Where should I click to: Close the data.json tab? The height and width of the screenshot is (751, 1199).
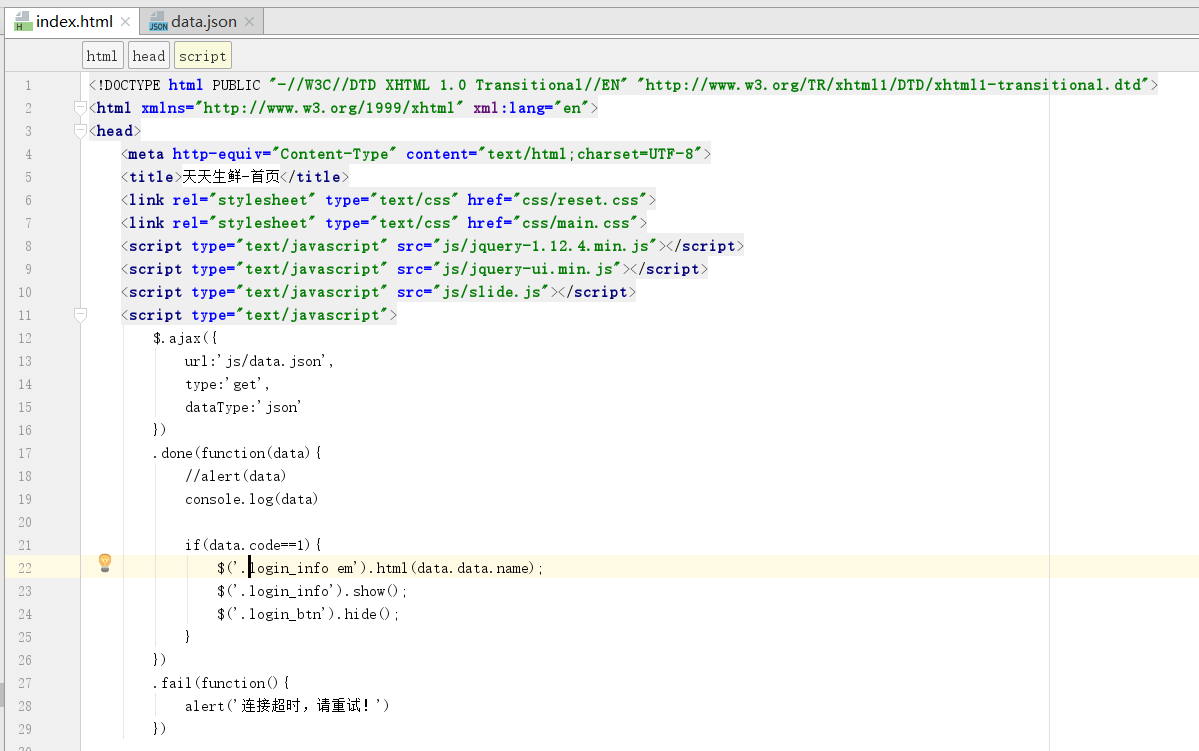coord(249,22)
